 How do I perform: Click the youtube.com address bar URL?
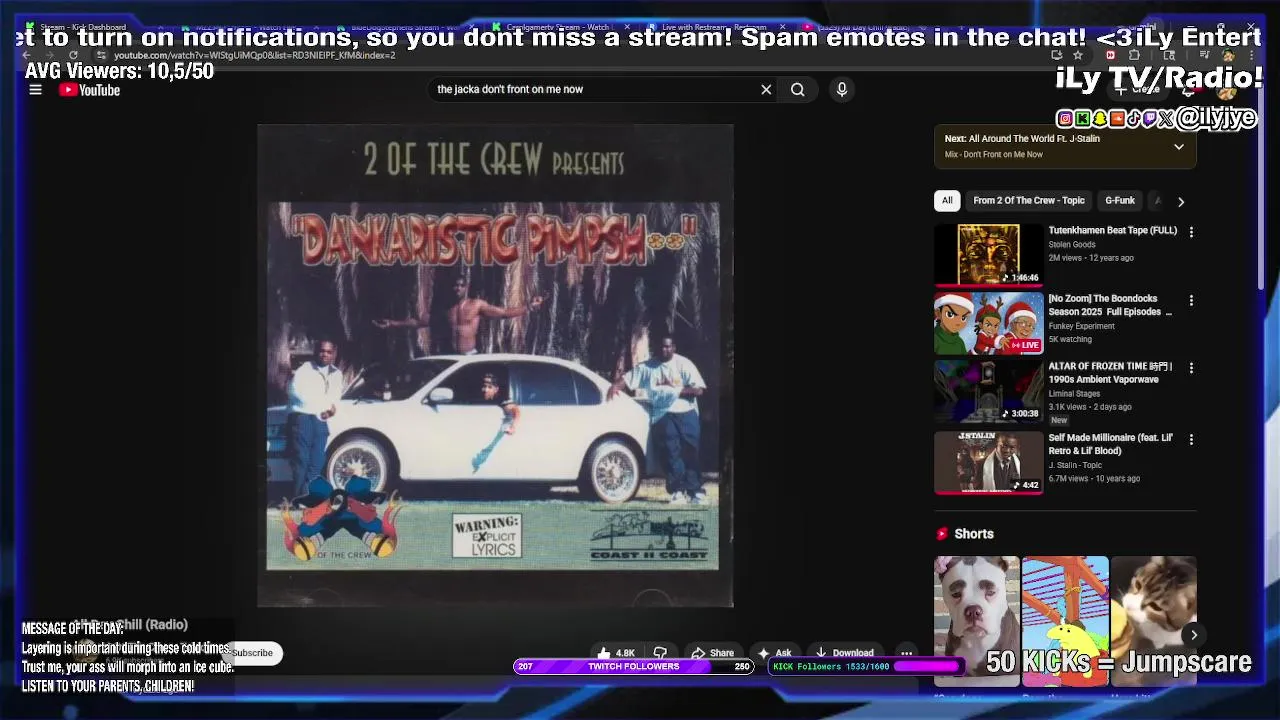[x=255, y=55]
